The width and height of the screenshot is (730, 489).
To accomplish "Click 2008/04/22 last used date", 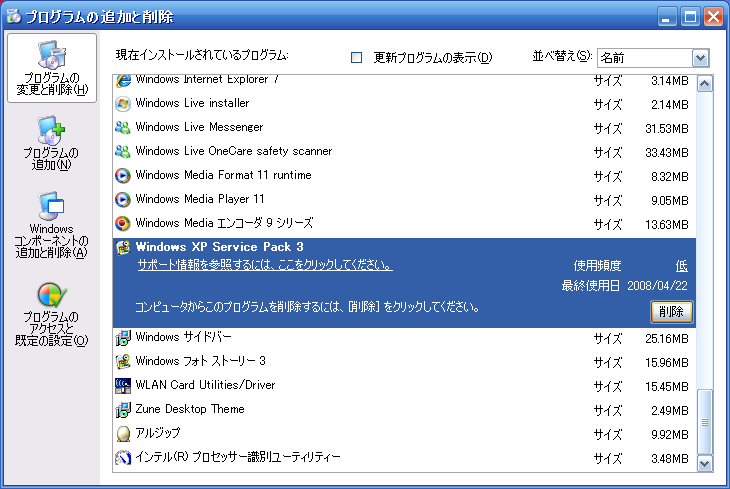I will click(x=657, y=285).
